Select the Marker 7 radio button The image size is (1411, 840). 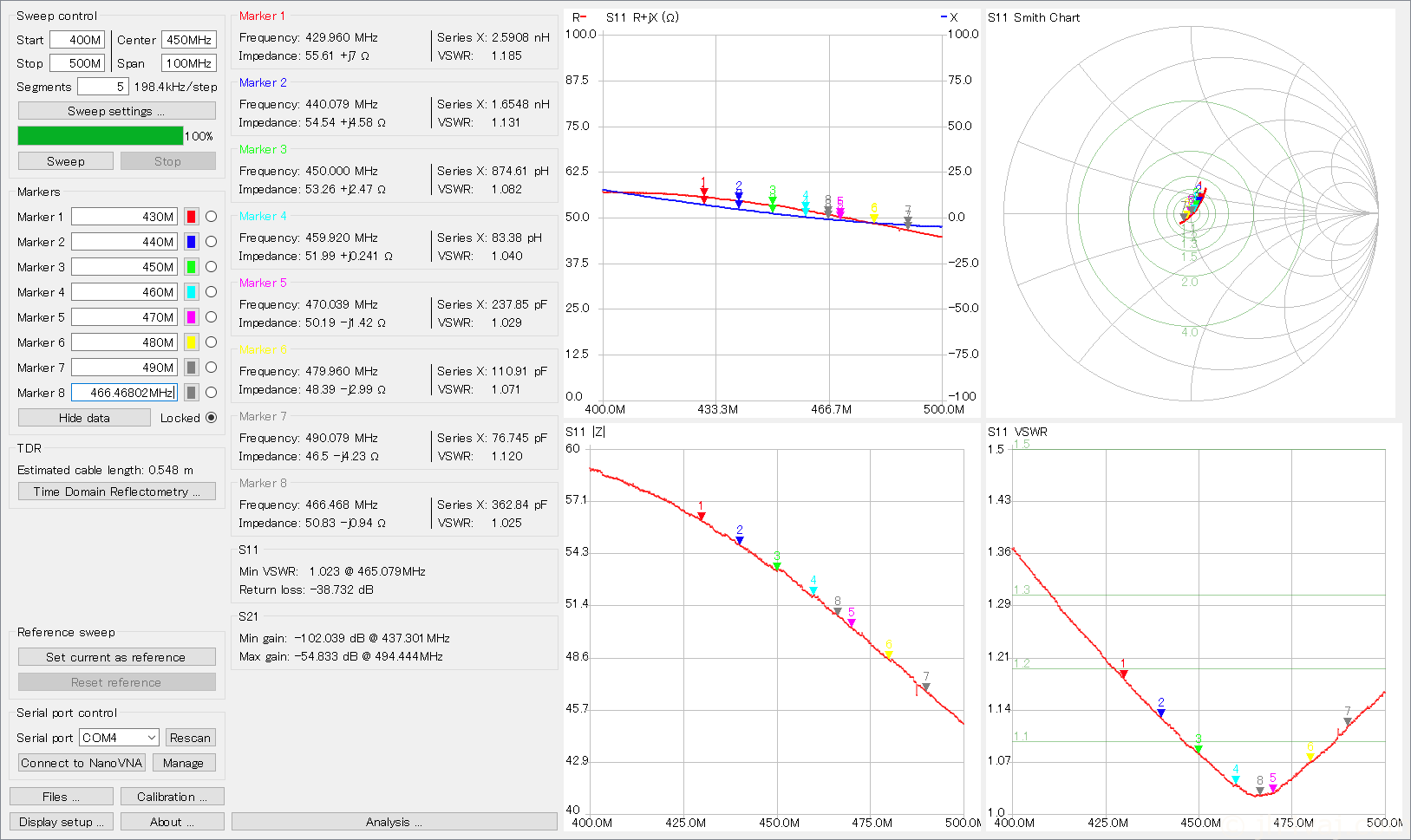(211, 368)
